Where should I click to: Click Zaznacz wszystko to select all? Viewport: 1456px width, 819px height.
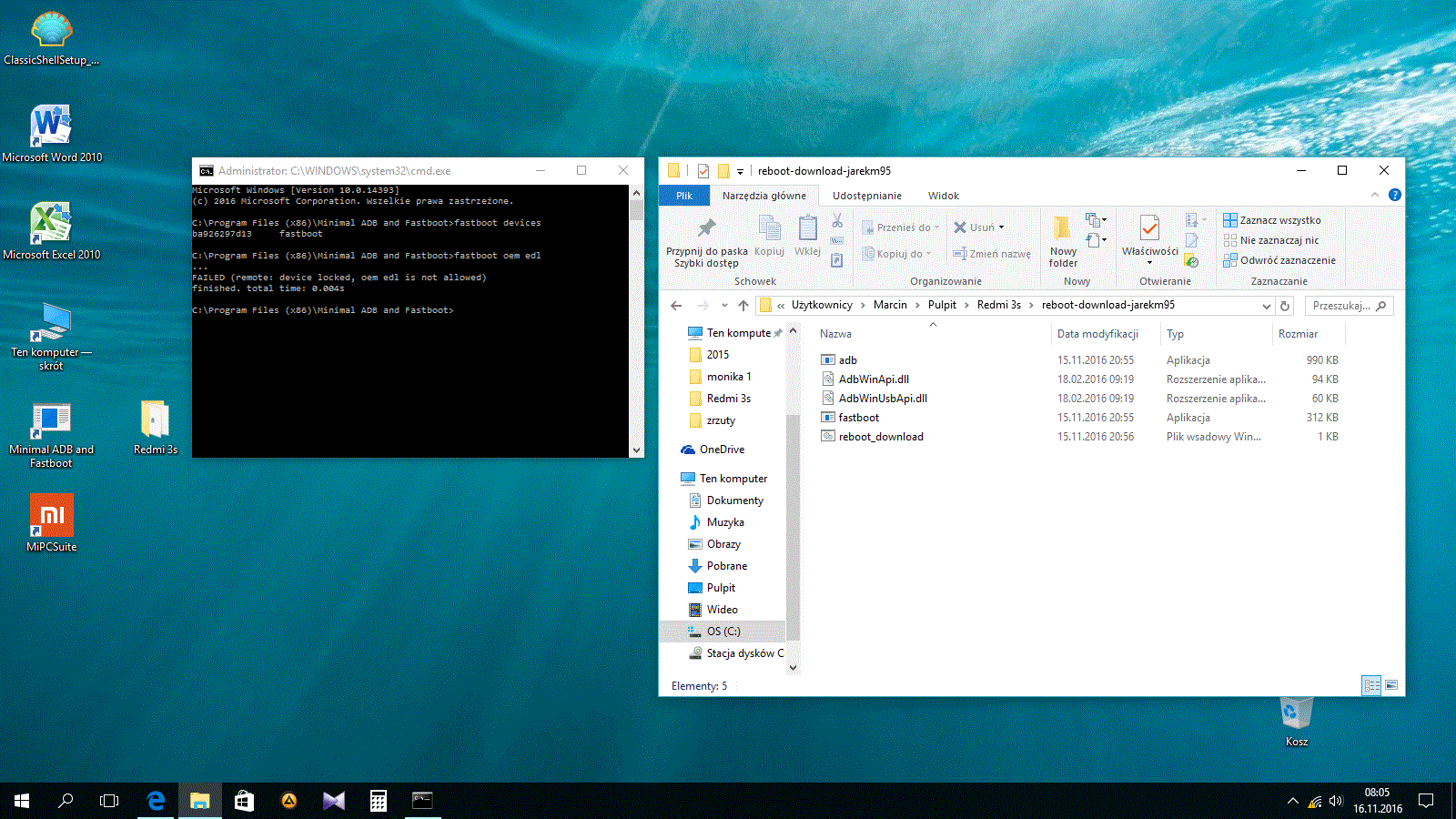(x=1272, y=220)
